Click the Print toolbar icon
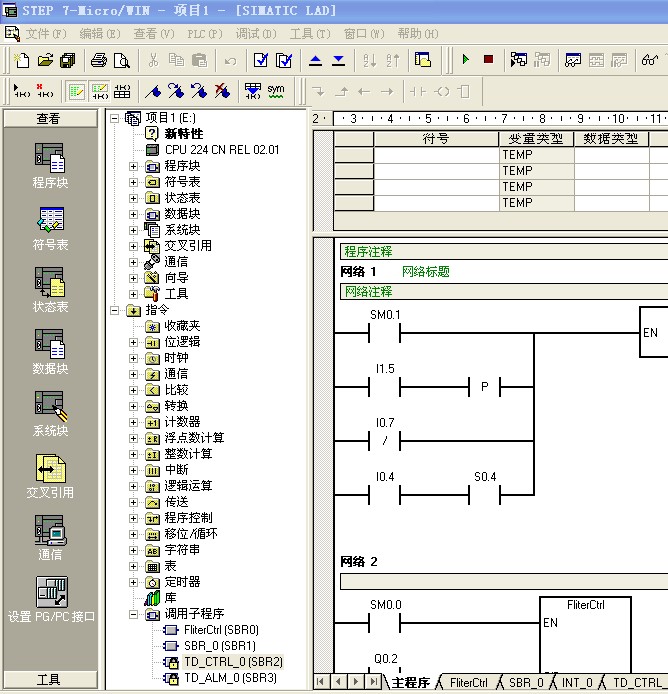Viewport: 668px width, 694px height. pos(99,60)
